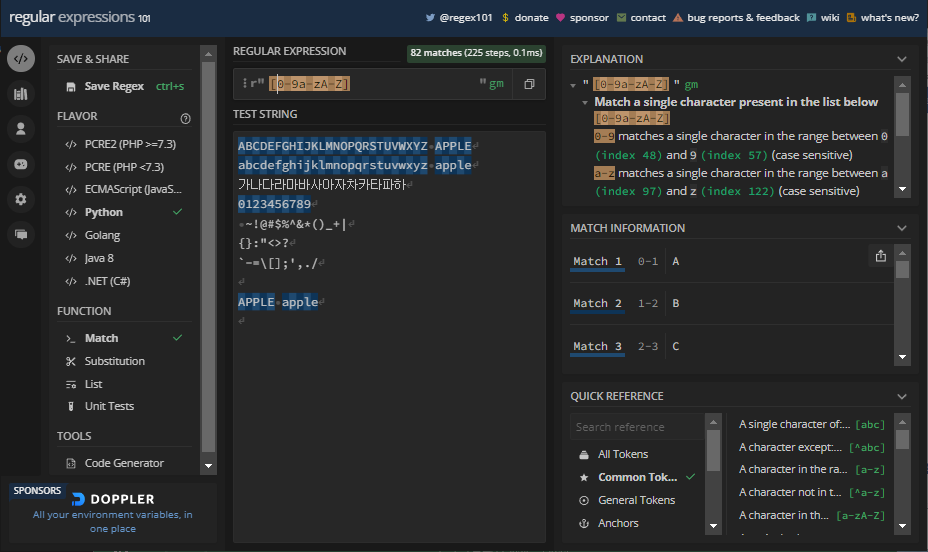Collapse the Match Information panel chevron

click(901, 228)
